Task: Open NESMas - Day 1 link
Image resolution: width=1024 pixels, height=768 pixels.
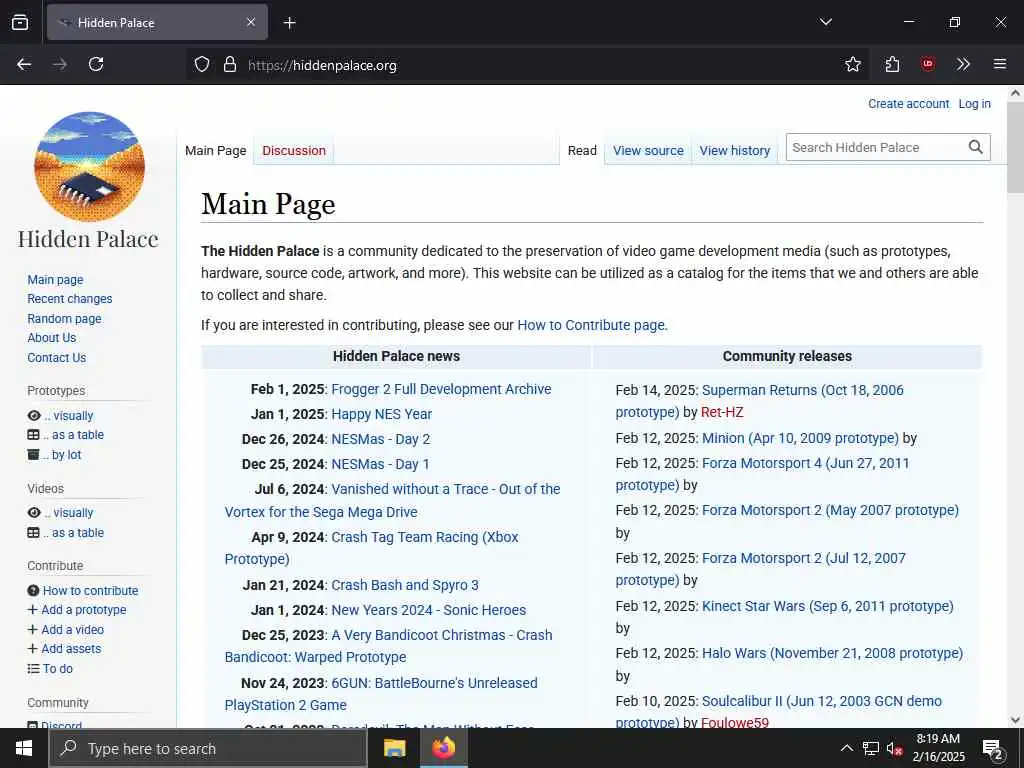Action: coord(380,464)
